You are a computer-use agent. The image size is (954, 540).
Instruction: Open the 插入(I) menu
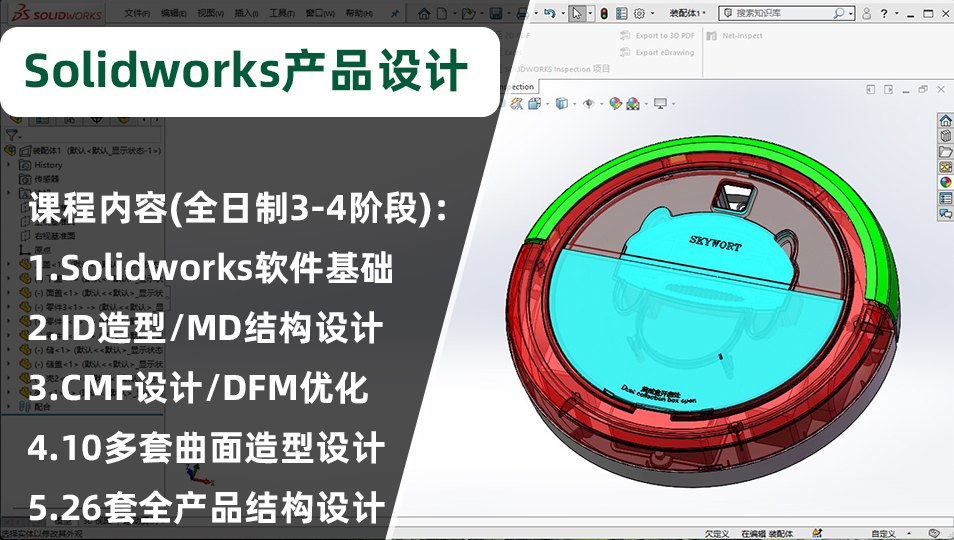click(246, 13)
